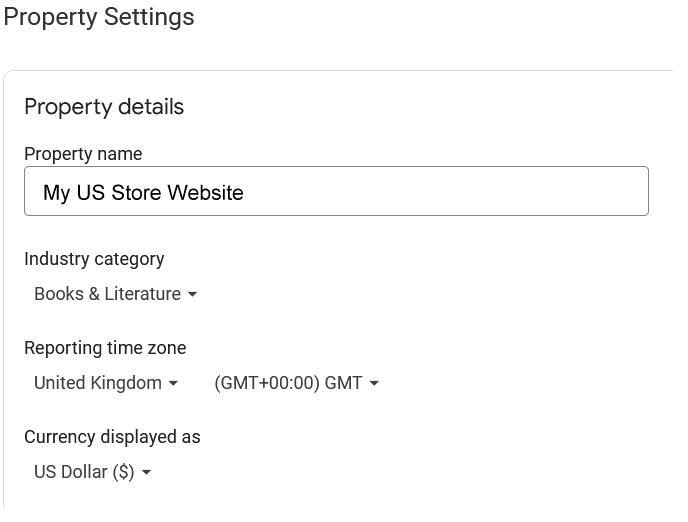Click the Property details section title
Viewport: 688px width, 522px height.
(104, 107)
